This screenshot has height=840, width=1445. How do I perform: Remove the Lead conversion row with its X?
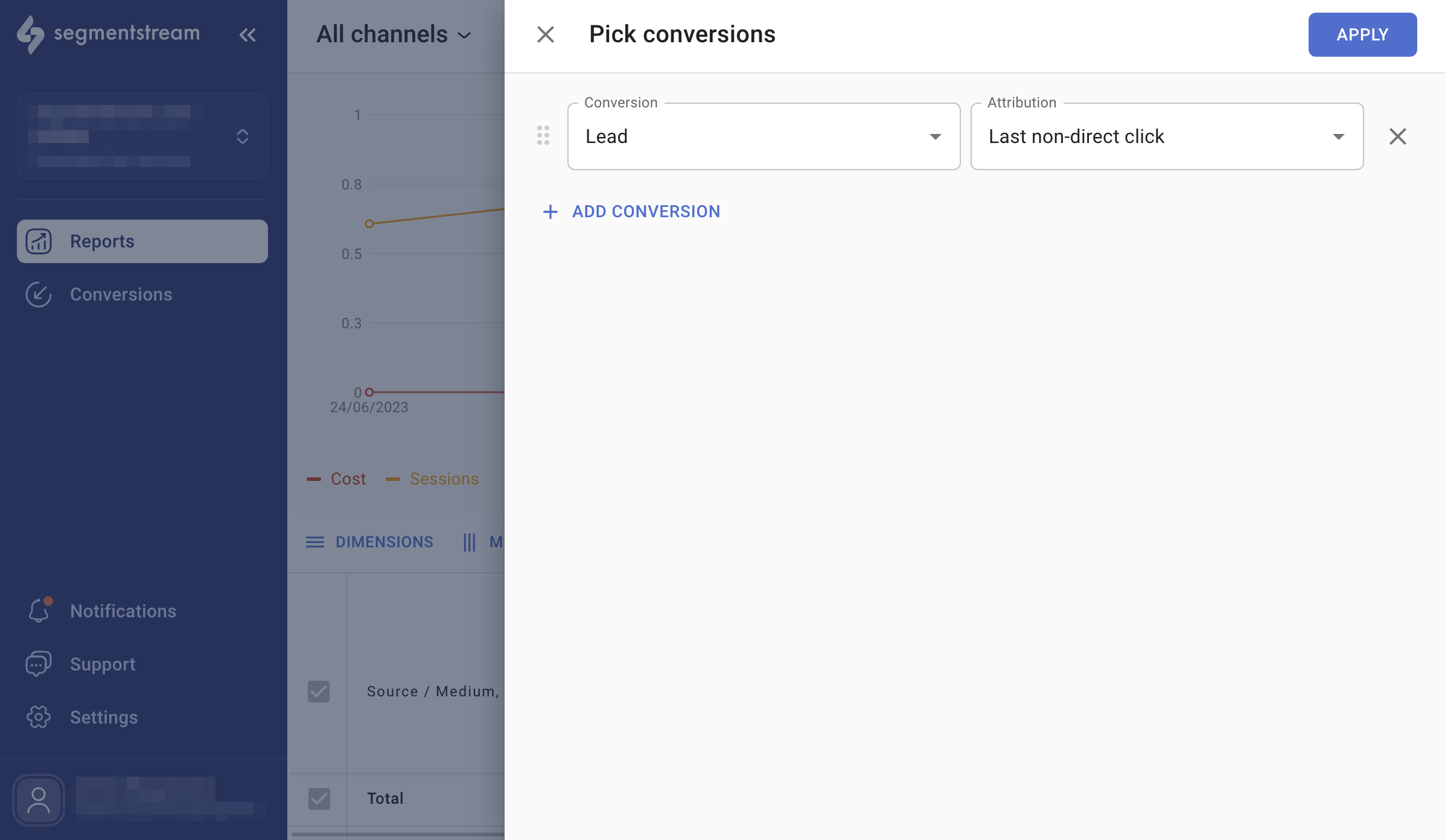coord(1398,136)
